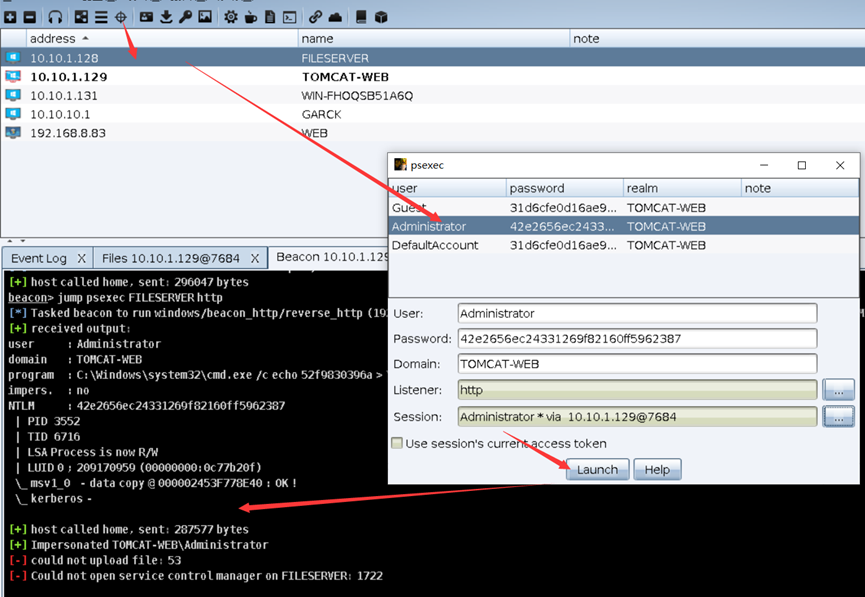Open Scripted Web Delivery terminal icon
This screenshot has width=865, height=597.
pyautogui.click(x=290, y=17)
